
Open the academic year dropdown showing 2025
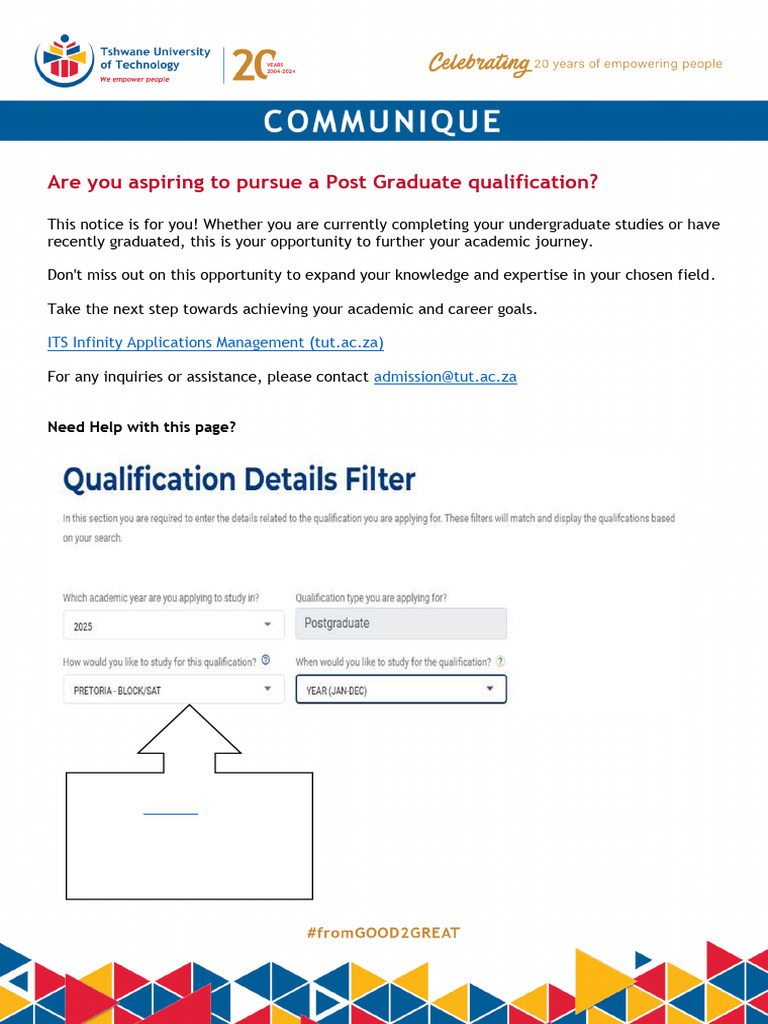174,625
